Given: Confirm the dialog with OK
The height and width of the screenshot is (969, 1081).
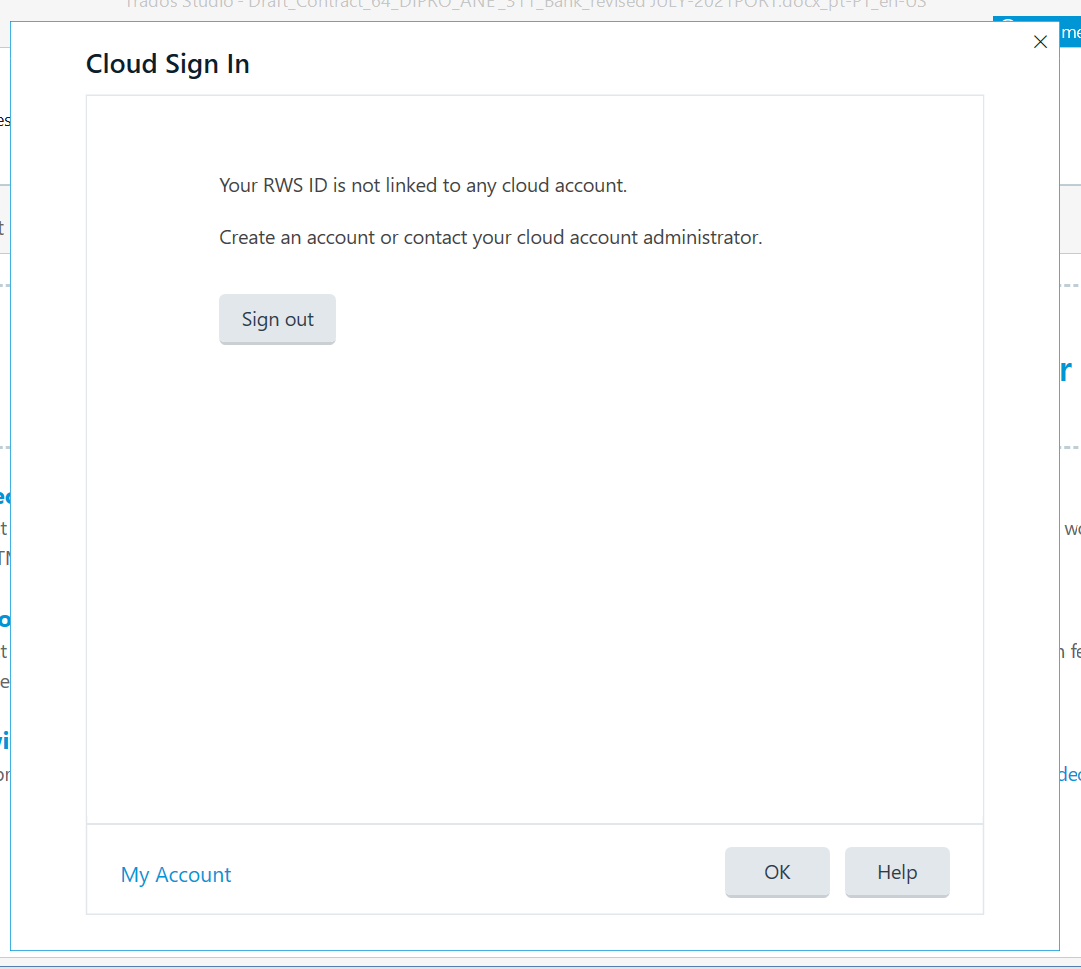Looking at the screenshot, I should [x=777, y=872].
